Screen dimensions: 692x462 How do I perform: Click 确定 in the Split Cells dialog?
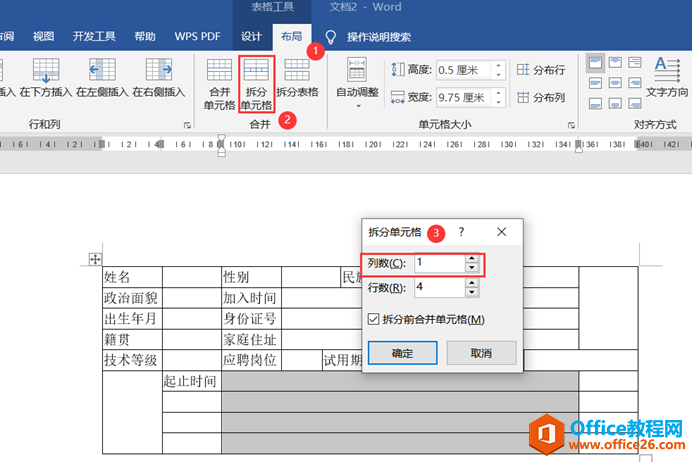[x=402, y=353]
